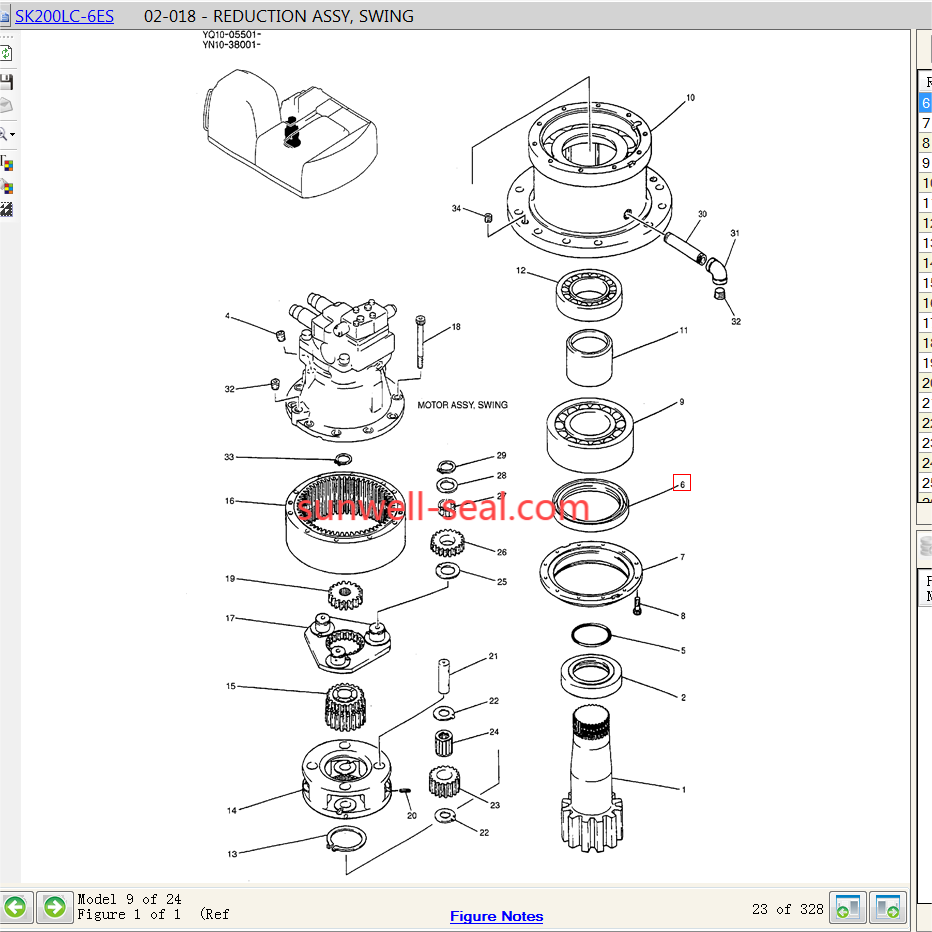Select the highlighted callout 6 in diagram

pyautogui.click(x=682, y=483)
